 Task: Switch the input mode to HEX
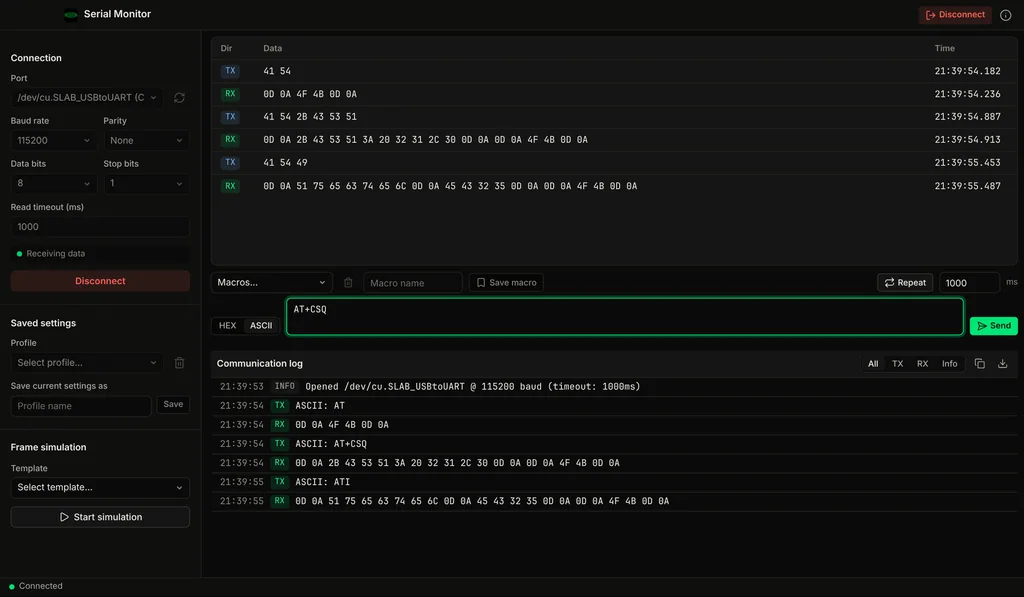coord(227,326)
